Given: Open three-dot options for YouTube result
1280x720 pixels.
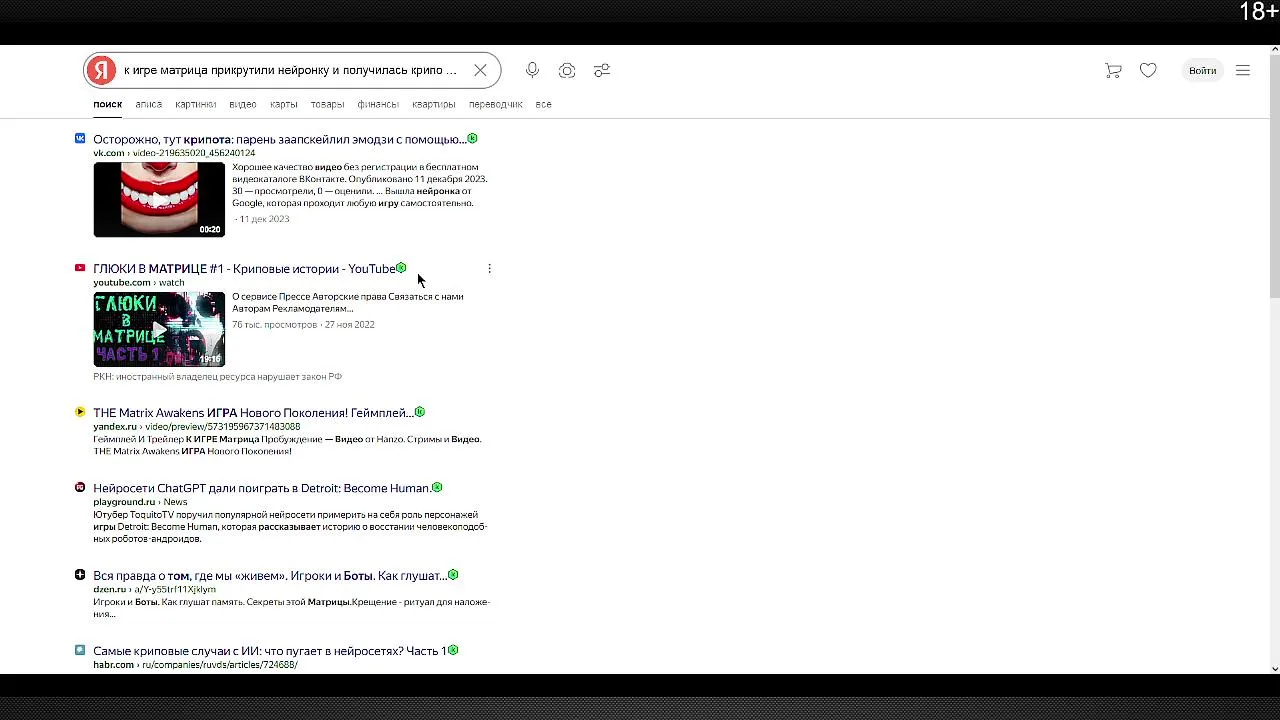Looking at the screenshot, I should (489, 268).
